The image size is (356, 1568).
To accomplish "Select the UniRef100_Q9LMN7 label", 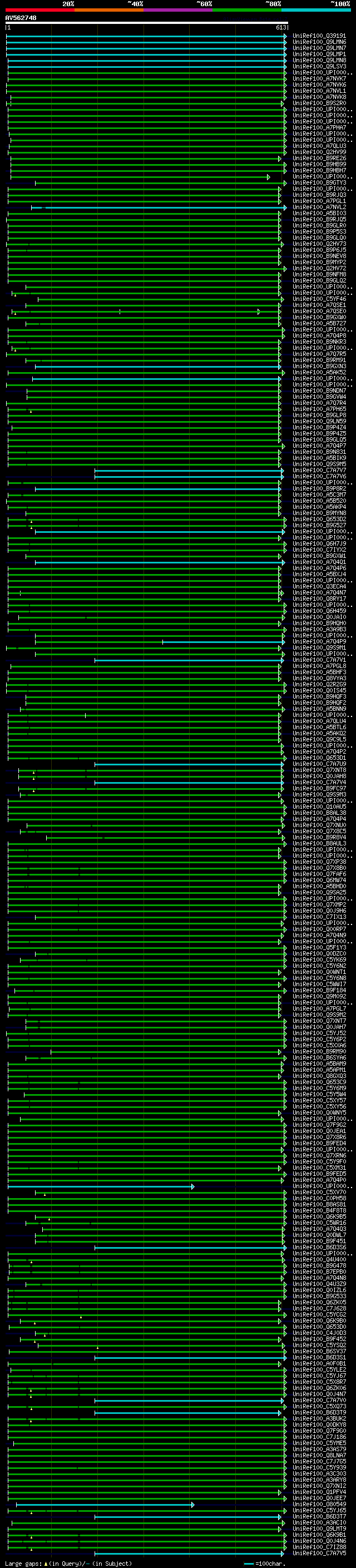I will pos(319,49).
